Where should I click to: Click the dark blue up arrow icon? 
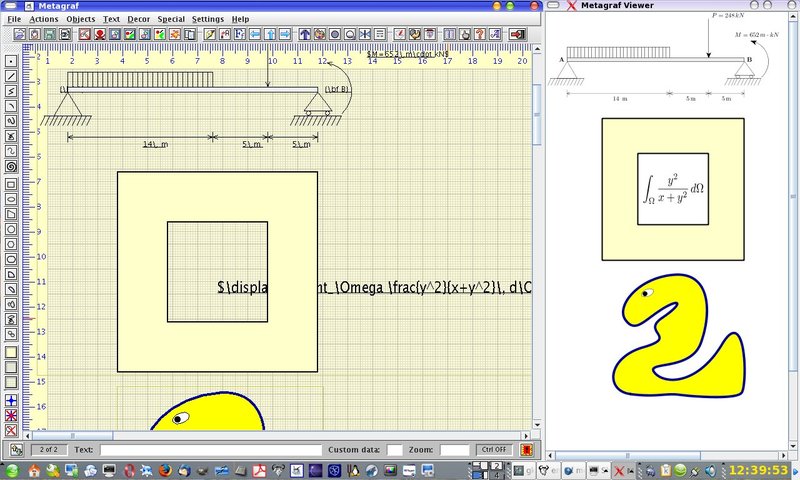[x=305, y=34]
